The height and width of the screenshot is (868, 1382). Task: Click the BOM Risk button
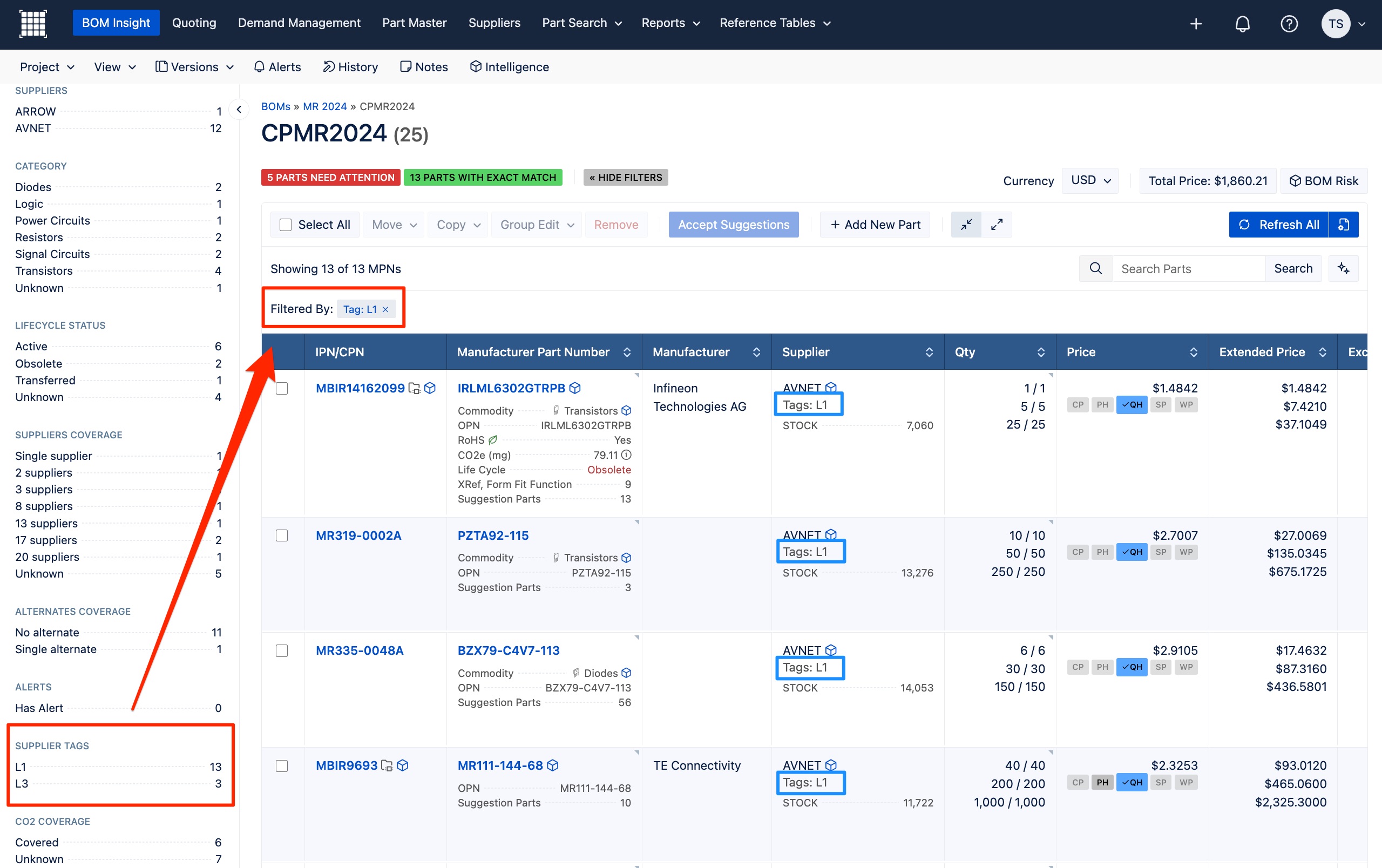tap(1324, 181)
